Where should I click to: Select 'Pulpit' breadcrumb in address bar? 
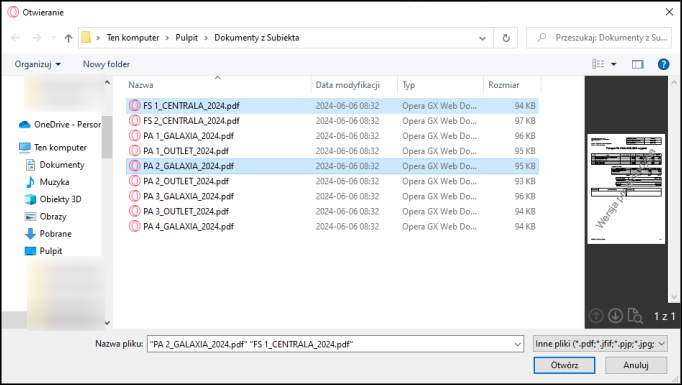tap(187, 37)
